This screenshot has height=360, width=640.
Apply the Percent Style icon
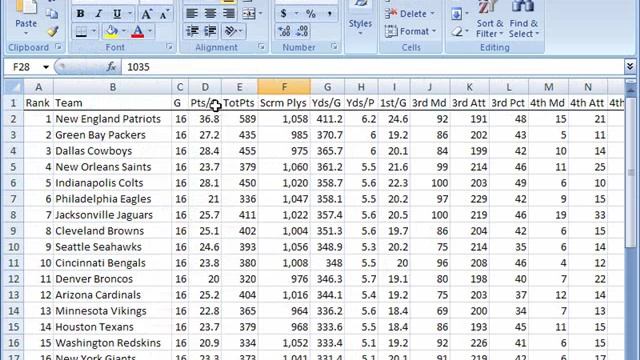[x=311, y=14]
